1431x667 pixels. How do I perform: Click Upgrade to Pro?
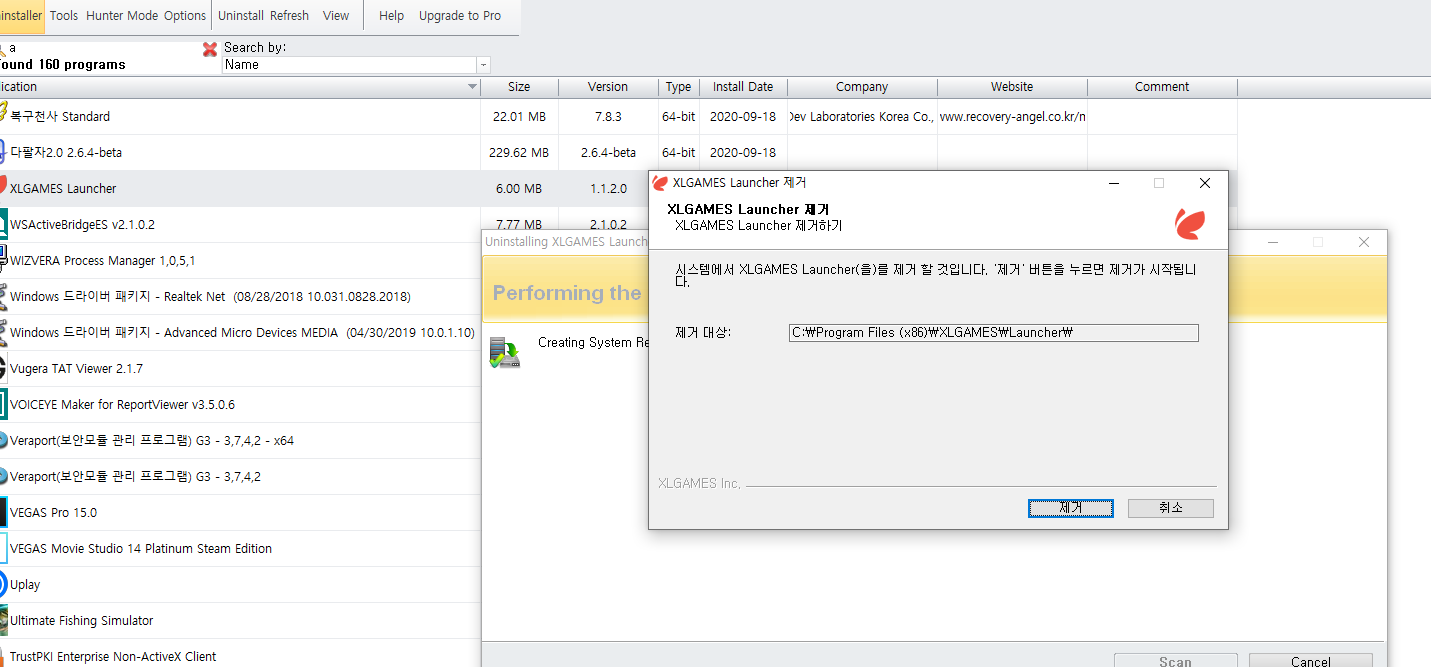(x=460, y=16)
